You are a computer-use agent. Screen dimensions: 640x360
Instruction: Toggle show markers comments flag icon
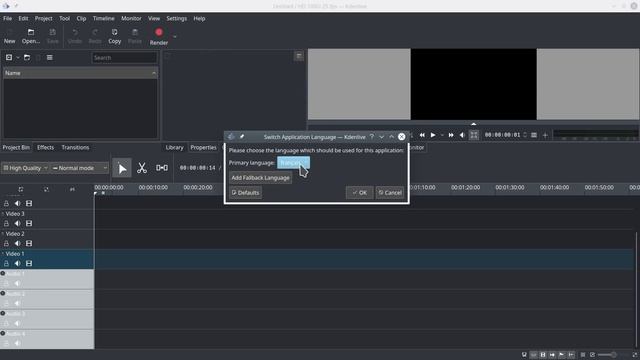562,355
